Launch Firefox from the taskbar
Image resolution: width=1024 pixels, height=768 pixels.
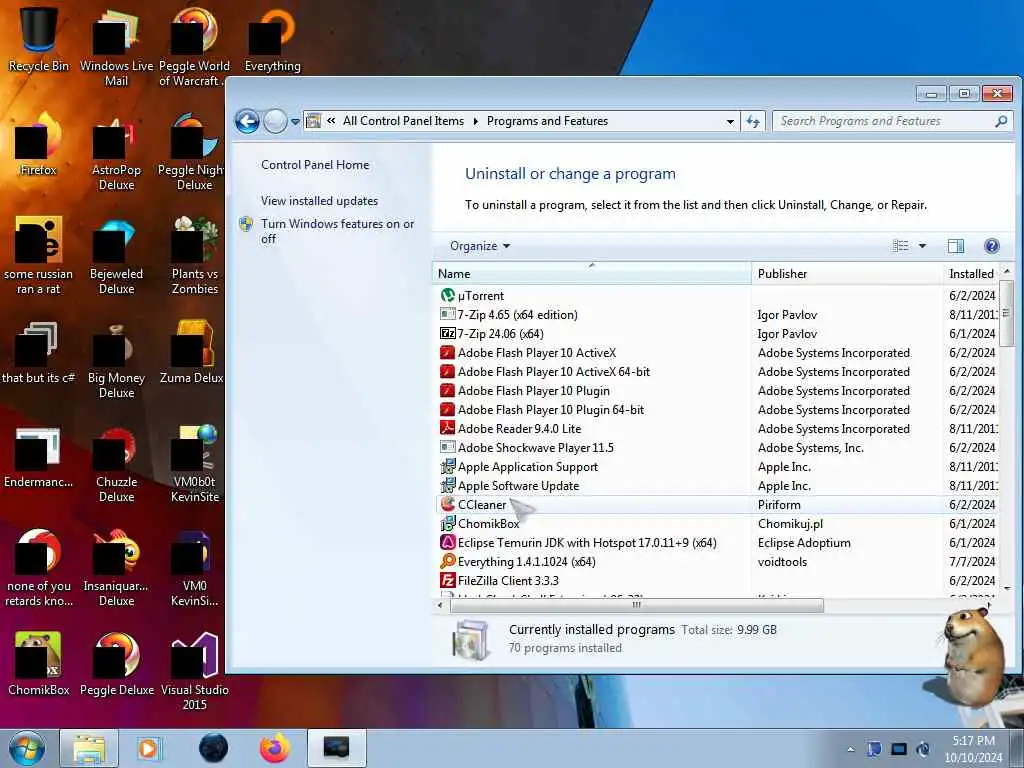tap(275, 748)
